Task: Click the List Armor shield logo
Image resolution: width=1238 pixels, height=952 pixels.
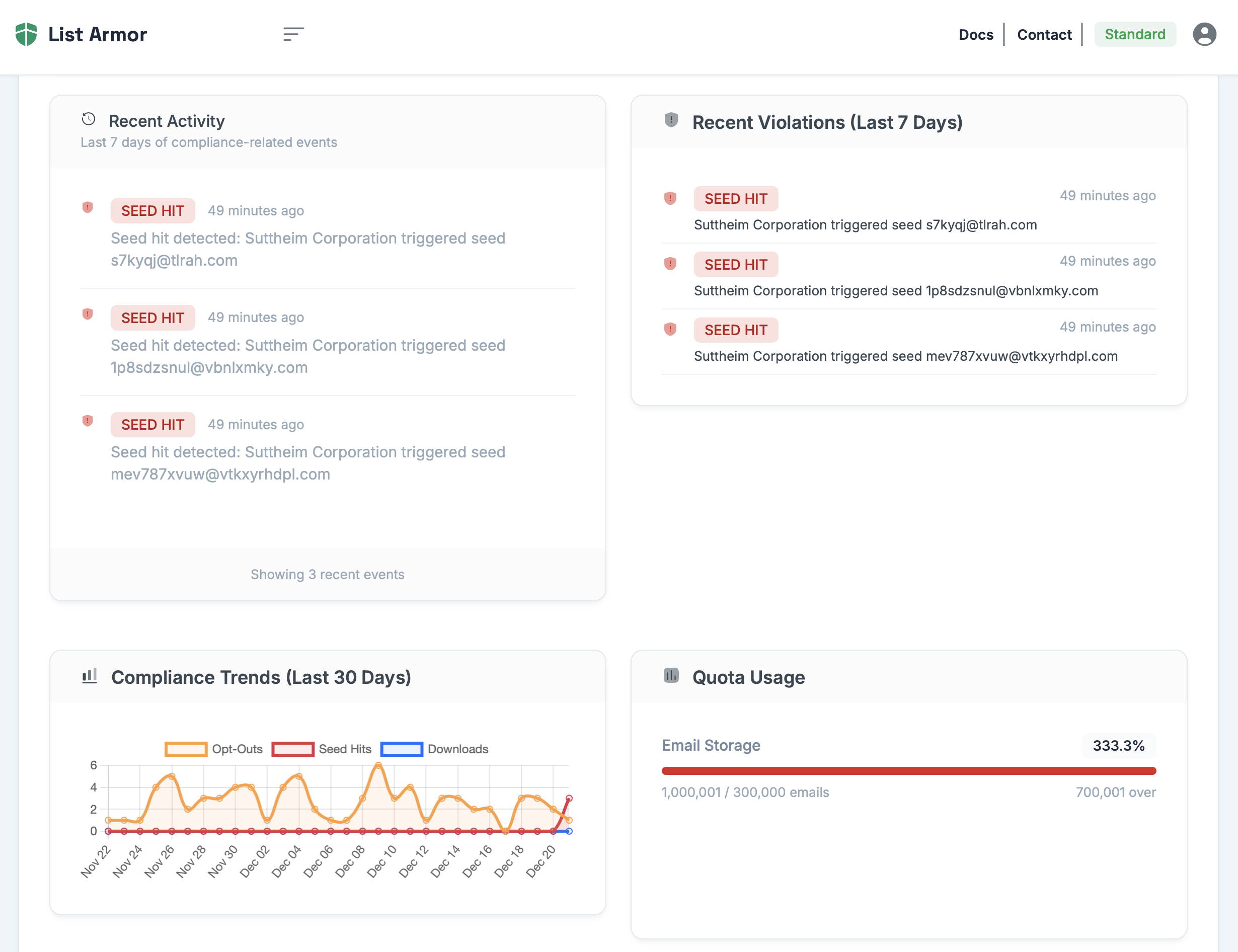Action: (26, 35)
